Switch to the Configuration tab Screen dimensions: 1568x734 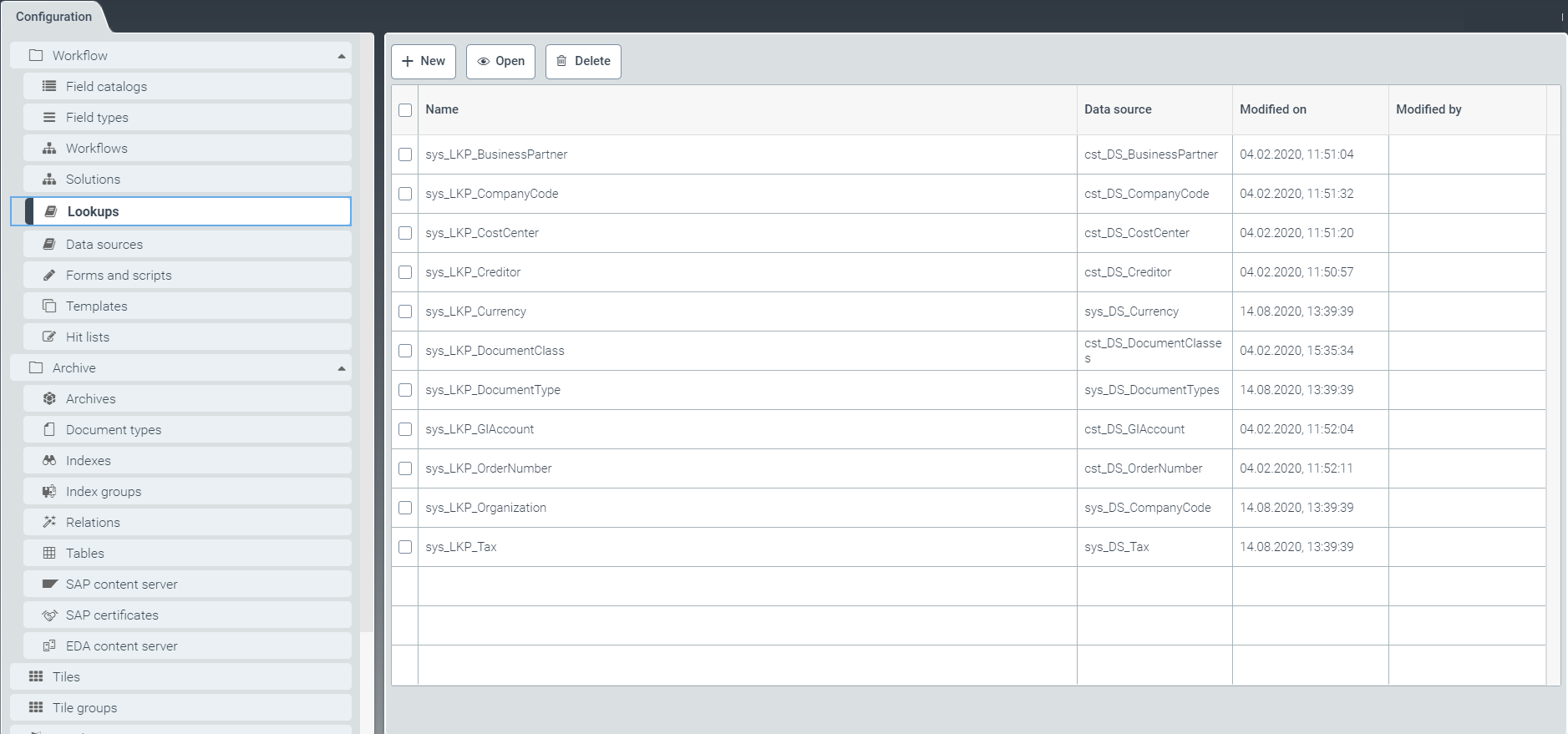pos(53,17)
